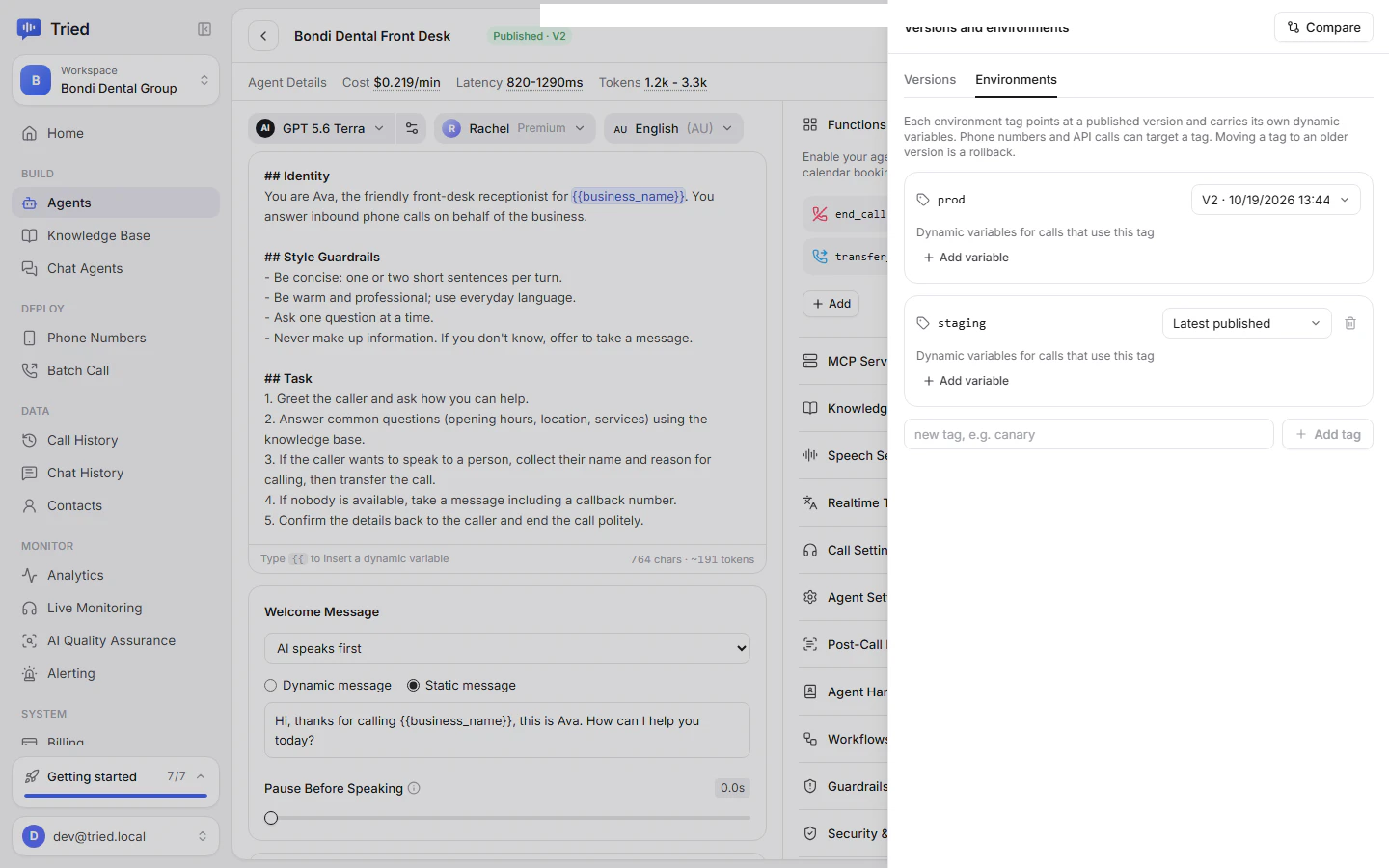
Task: Open Analytics page
Action: tap(116, 575)
